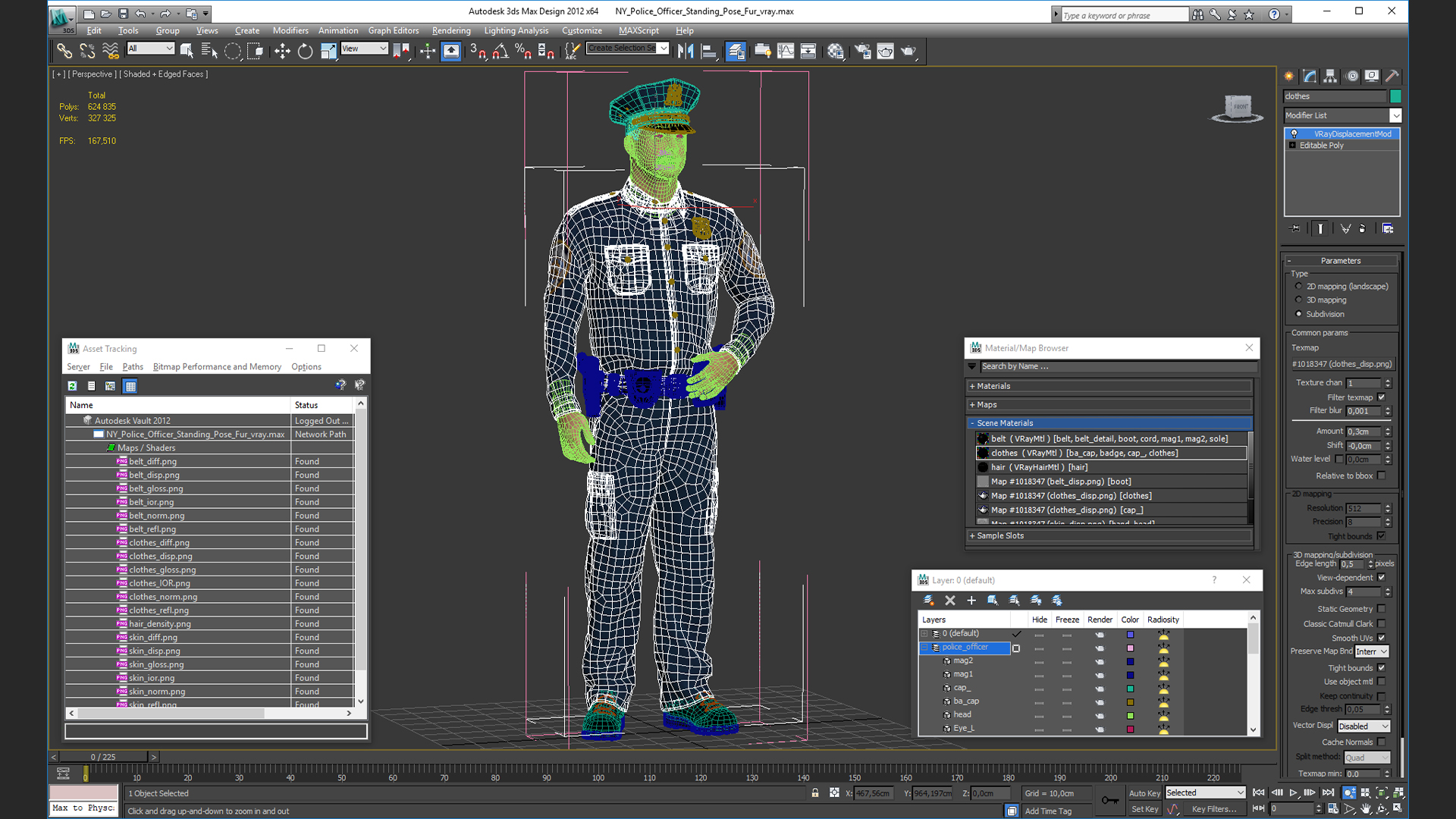This screenshot has height=819, width=1456.
Task: Collapse police_officer layer tree
Action: click(x=924, y=648)
